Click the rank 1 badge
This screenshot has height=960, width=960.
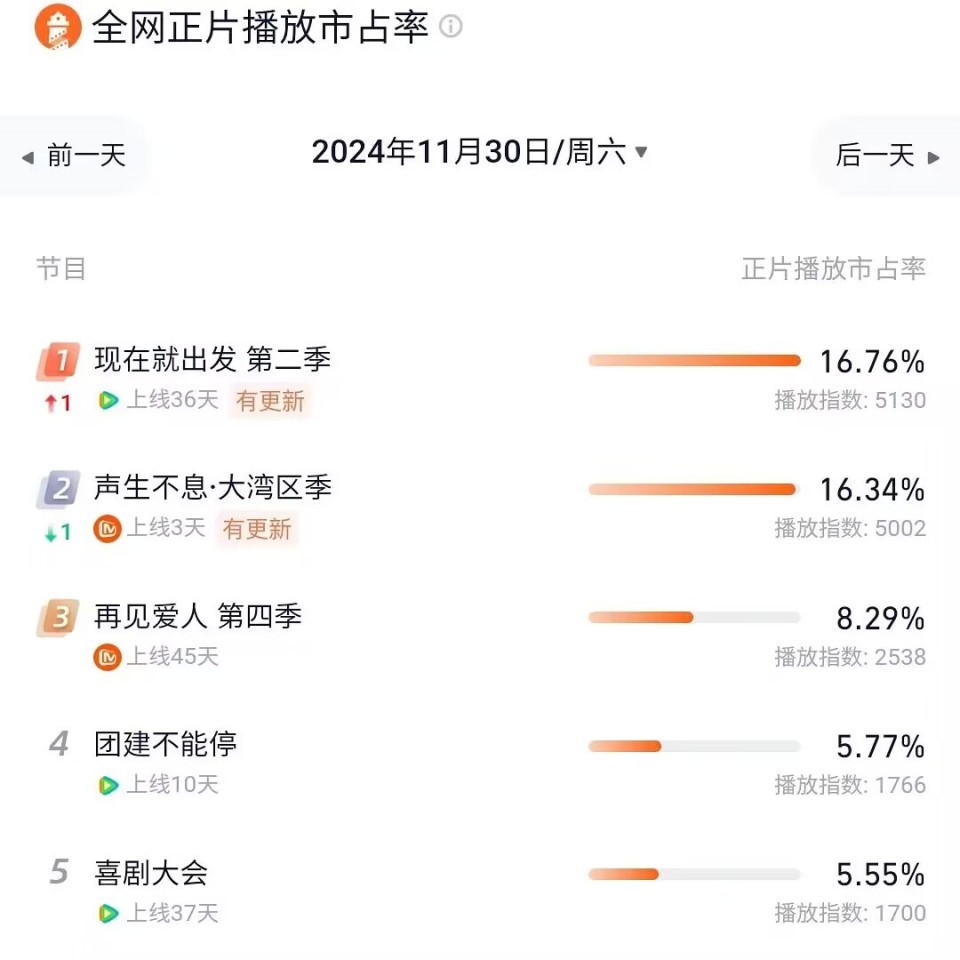tap(57, 362)
